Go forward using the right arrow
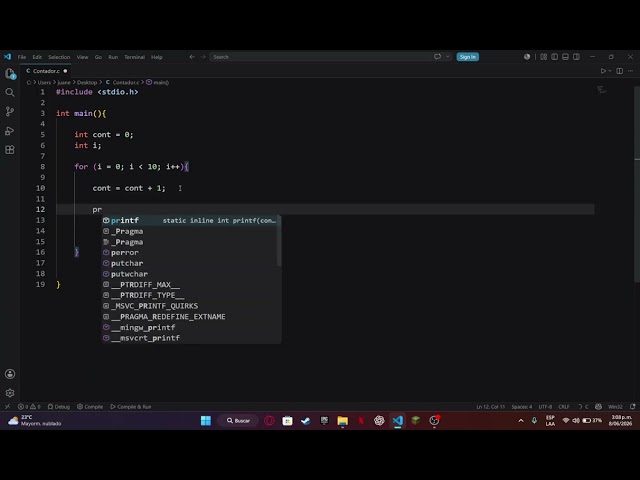Screen dimensions: 640x480 pyautogui.click(x=203, y=57)
